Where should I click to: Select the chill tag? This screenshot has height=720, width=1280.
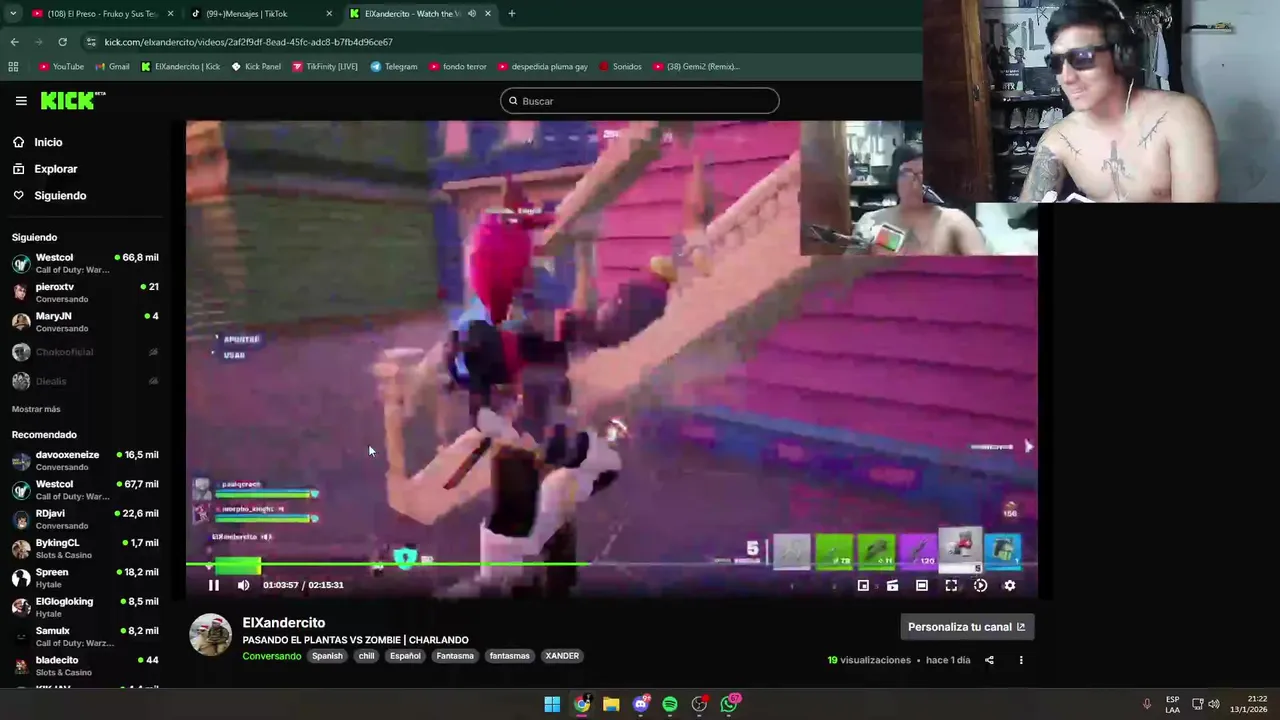click(x=367, y=656)
